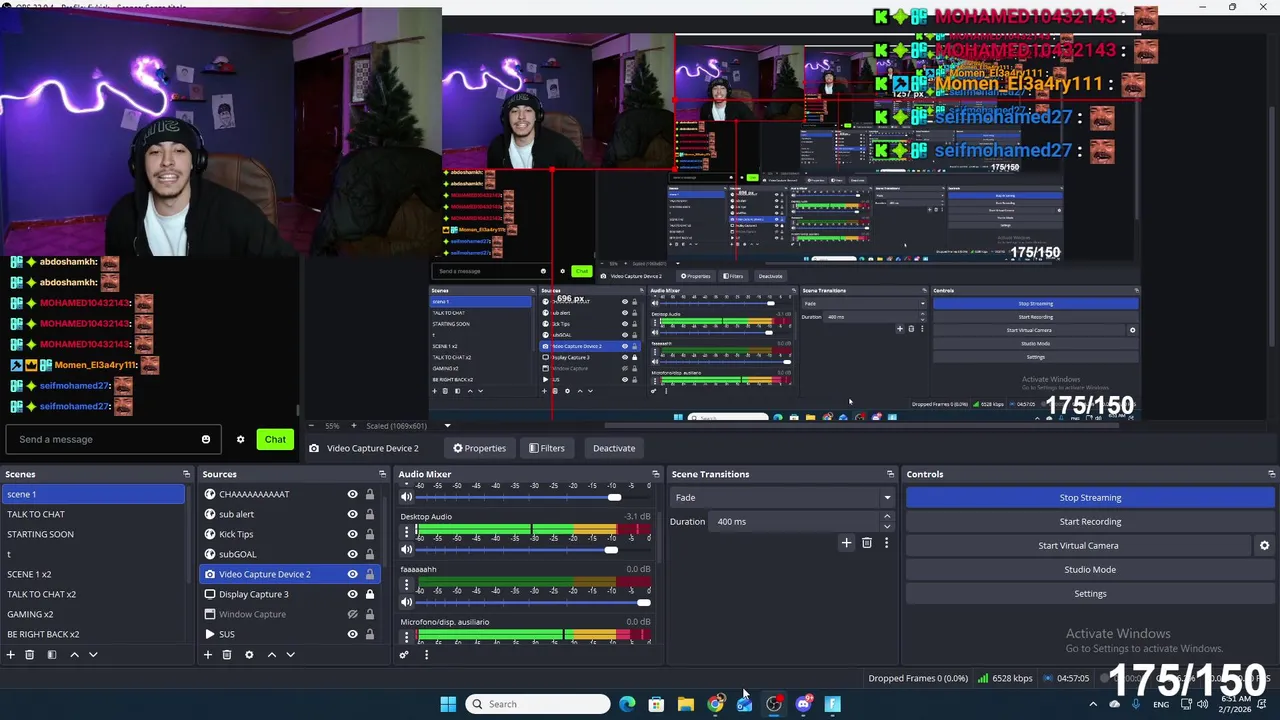Viewport: 1280px width, 720px height.
Task: Remove scene transition with trash icon
Action: click(x=867, y=543)
